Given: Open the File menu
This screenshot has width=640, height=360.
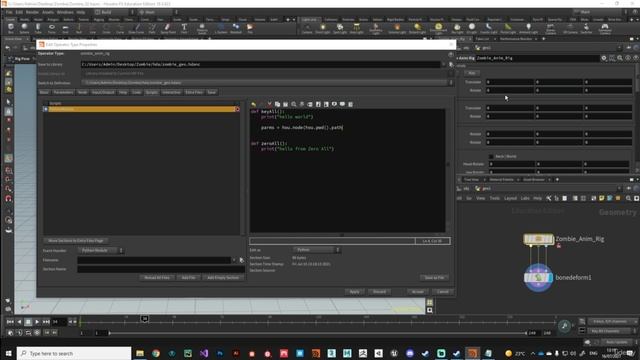Looking at the screenshot, I should [x=9, y=12].
